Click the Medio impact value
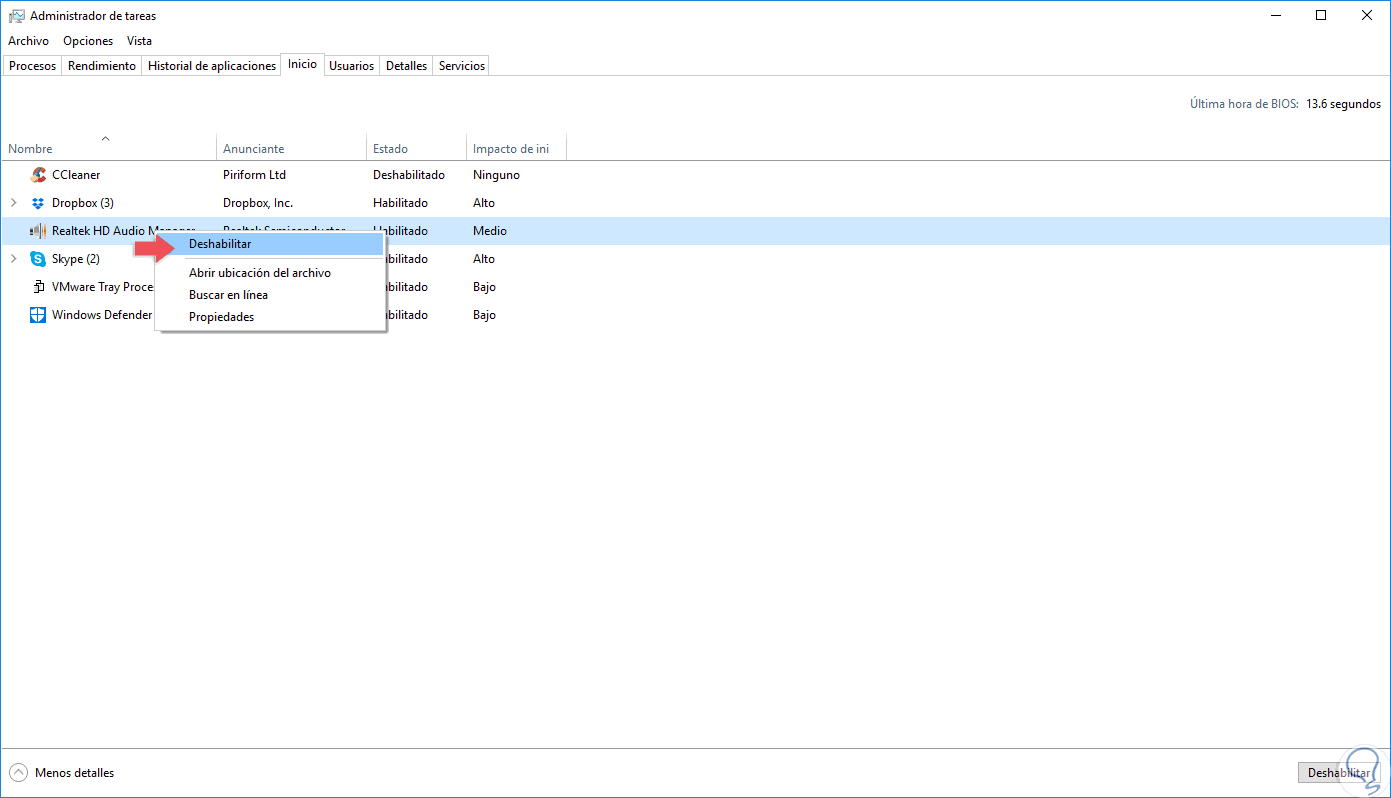Viewport: 1391px width, 798px height. tap(490, 231)
